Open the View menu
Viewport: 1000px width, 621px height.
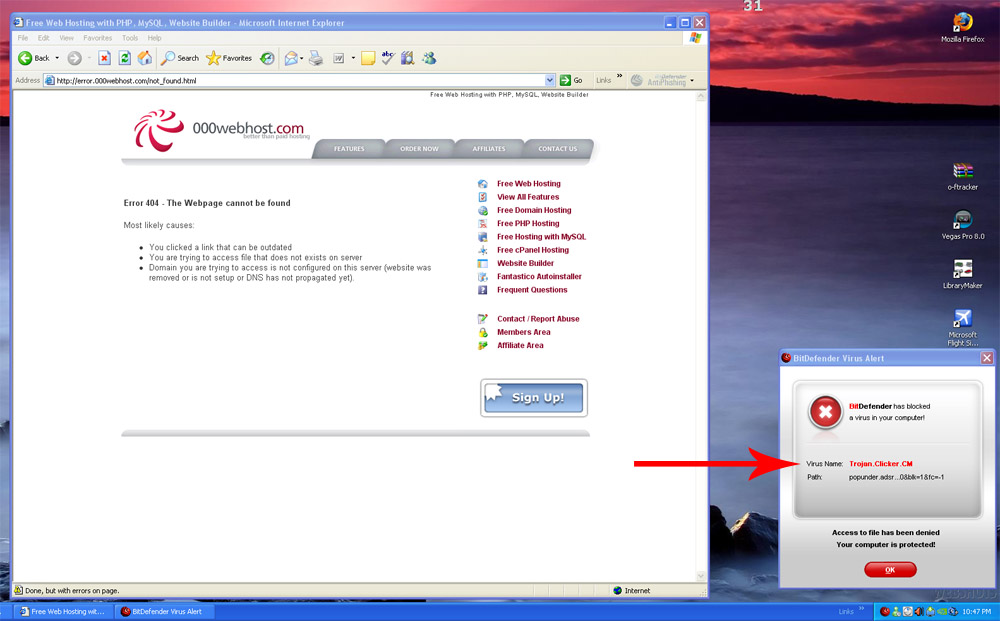tap(66, 38)
